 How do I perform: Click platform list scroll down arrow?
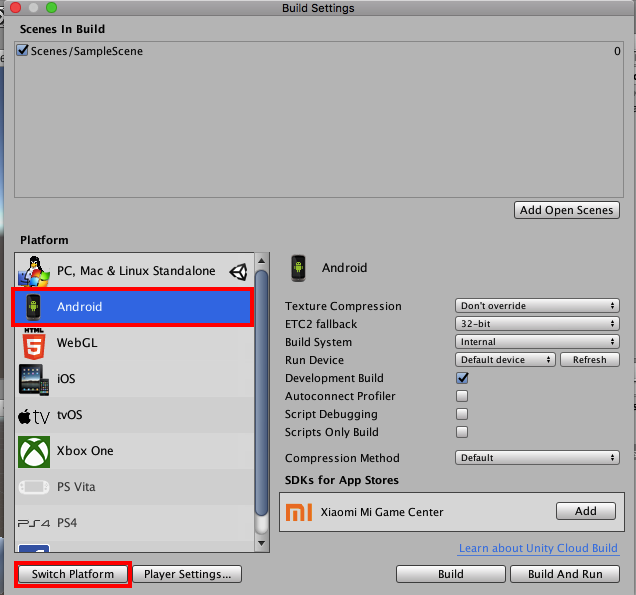coord(262,543)
